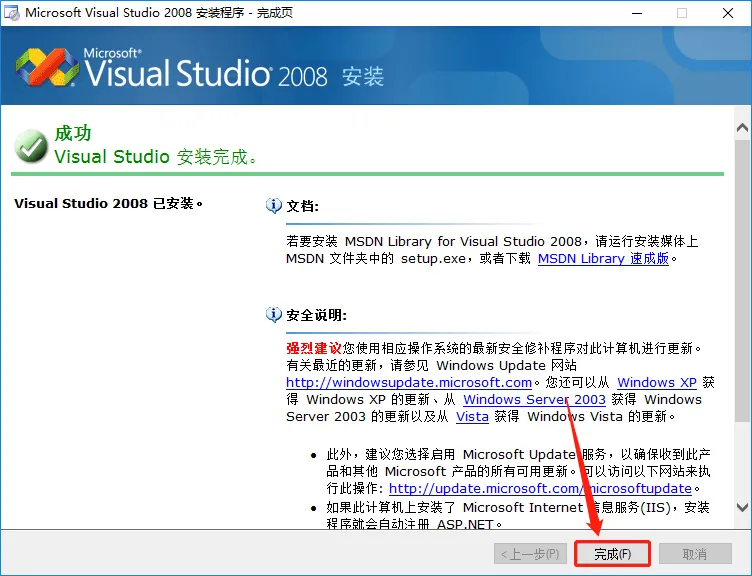Click the 完成(F) finish button

tap(612, 554)
